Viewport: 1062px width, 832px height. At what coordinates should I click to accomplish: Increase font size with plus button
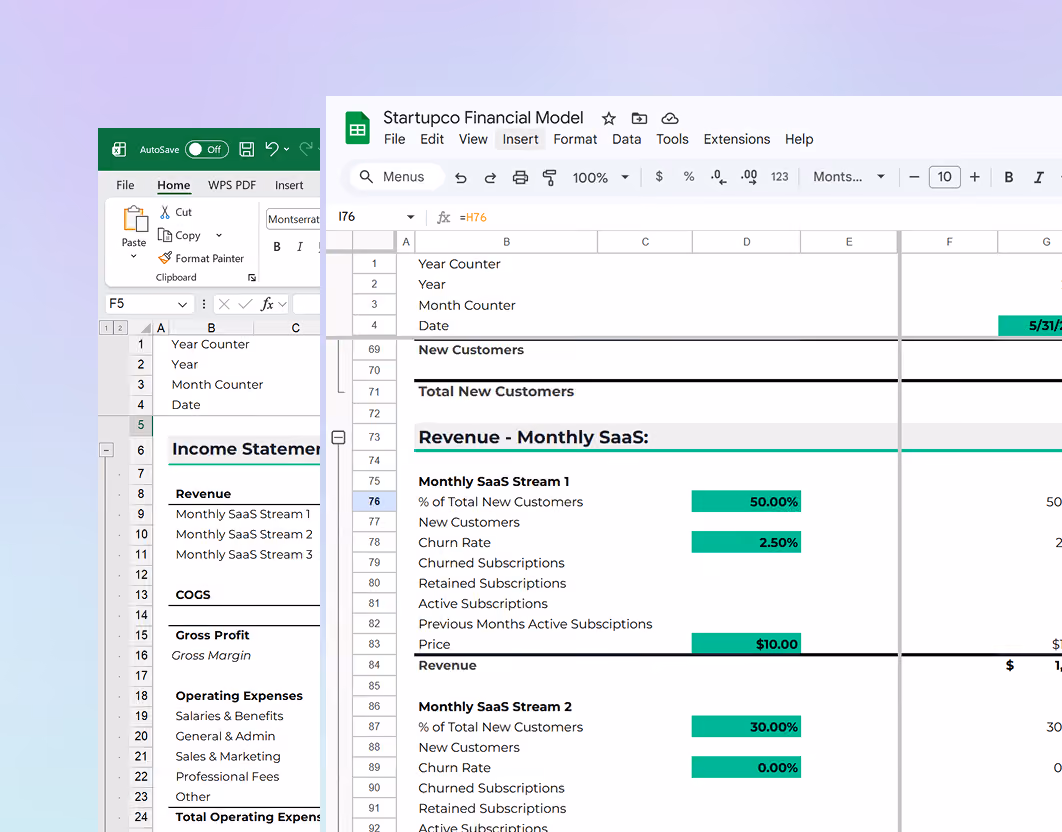pos(975,177)
